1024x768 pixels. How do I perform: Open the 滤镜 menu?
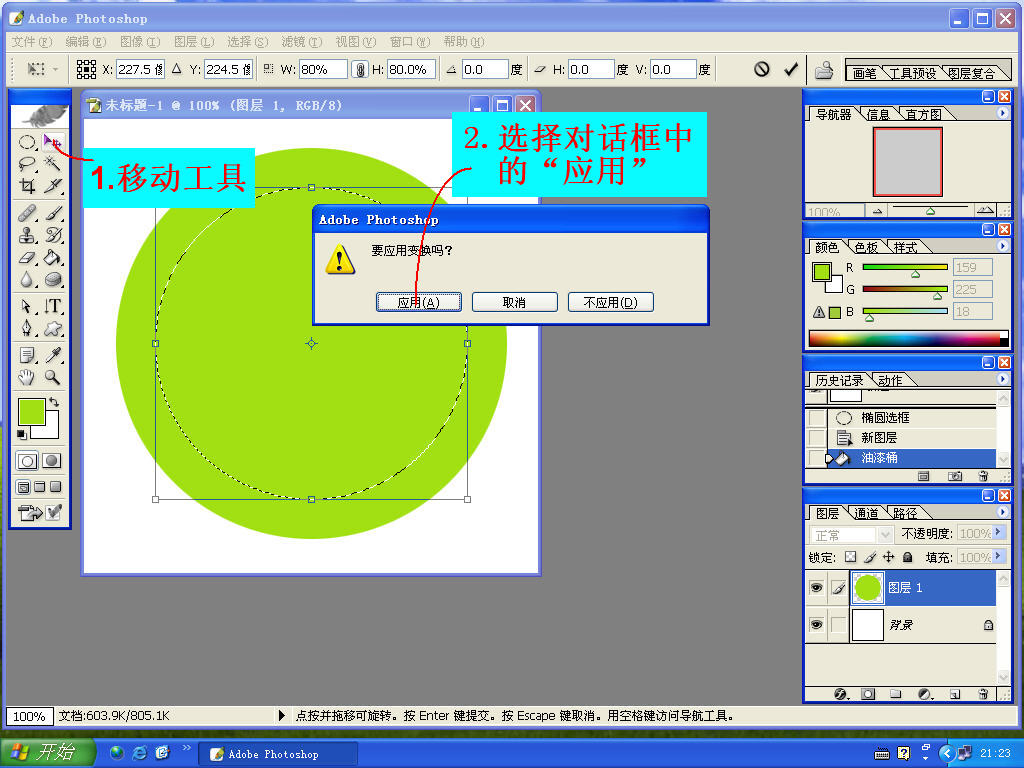click(x=302, y=42)
